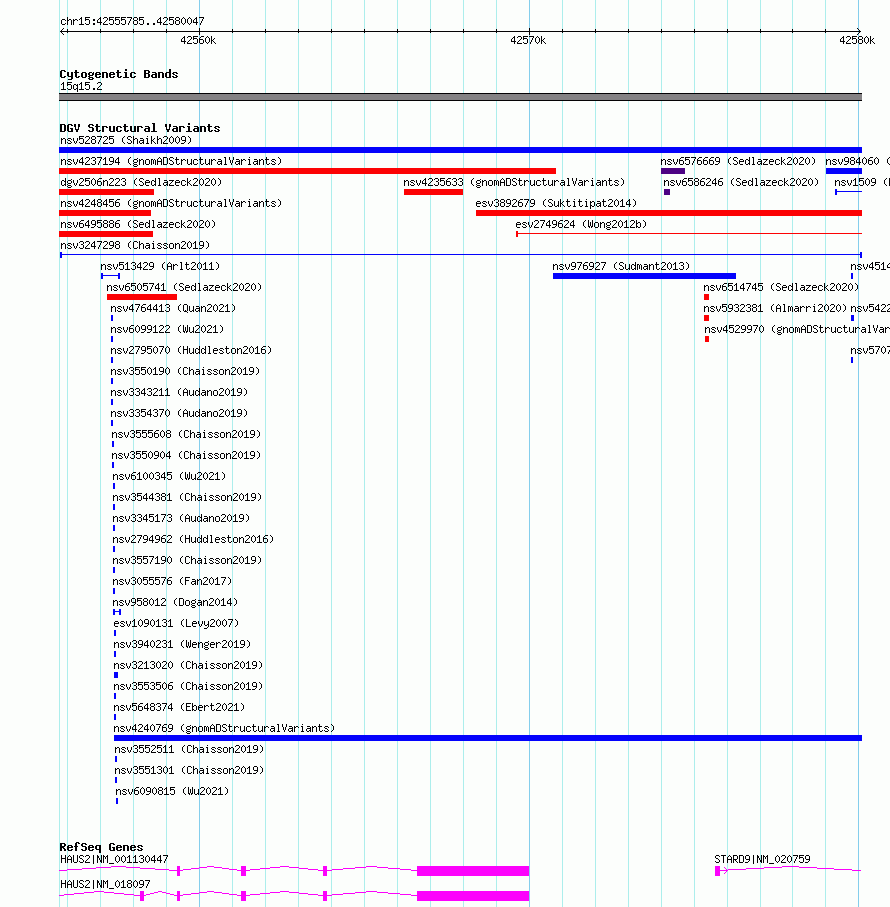Click the nsv6495886 (Sedlazeck2020) label
Image resolution: width=890 pixels, height=907 pixels.
tap(138, 224)
